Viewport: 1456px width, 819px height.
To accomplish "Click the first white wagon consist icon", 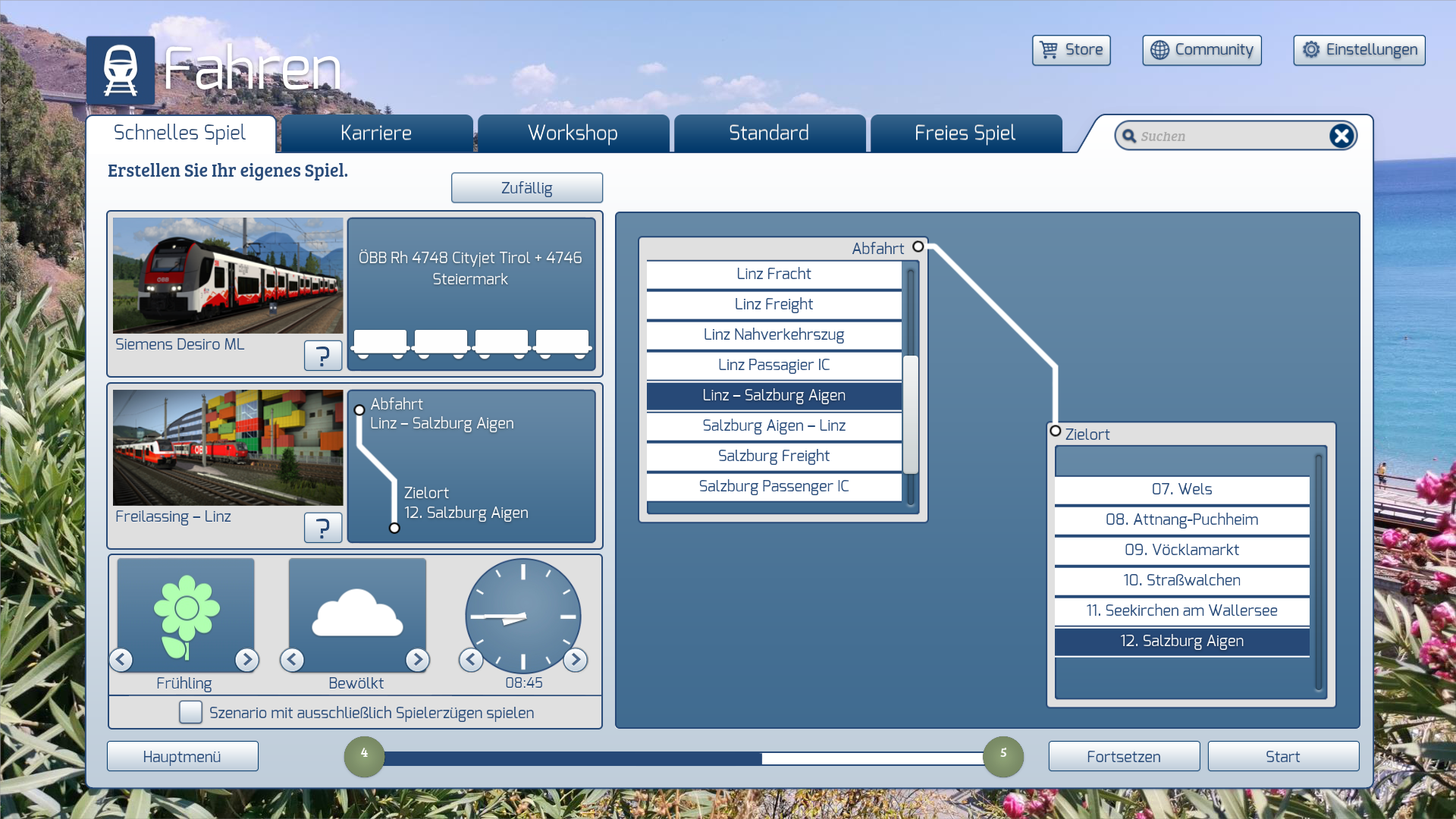I will 380,344.
